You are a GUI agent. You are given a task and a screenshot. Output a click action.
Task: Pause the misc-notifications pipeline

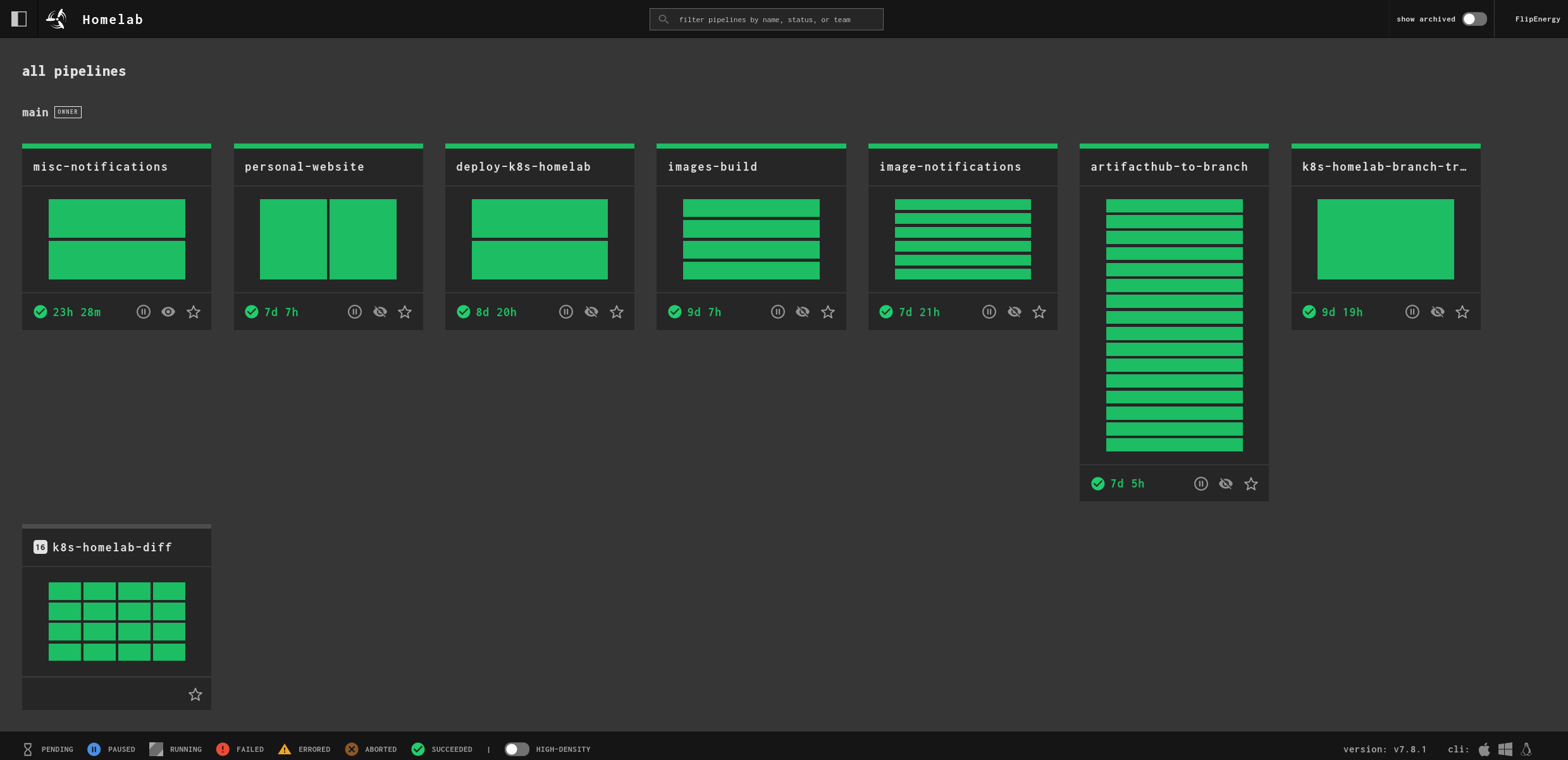[x=143, y=312]
